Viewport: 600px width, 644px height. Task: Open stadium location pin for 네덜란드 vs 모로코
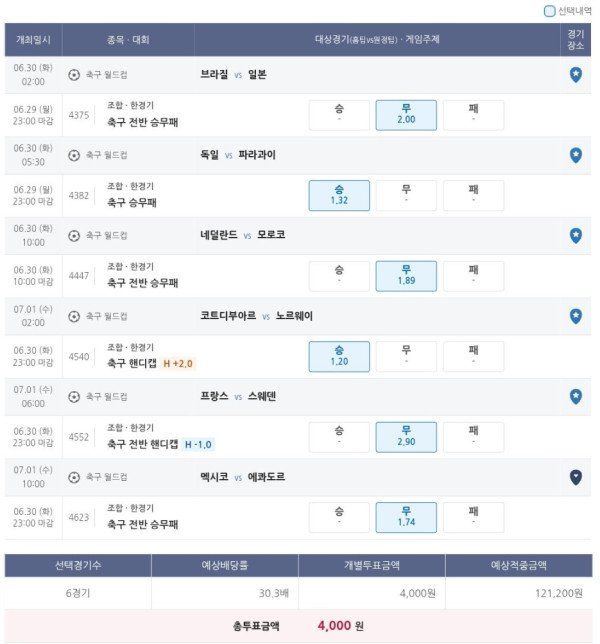click(575, 236)
